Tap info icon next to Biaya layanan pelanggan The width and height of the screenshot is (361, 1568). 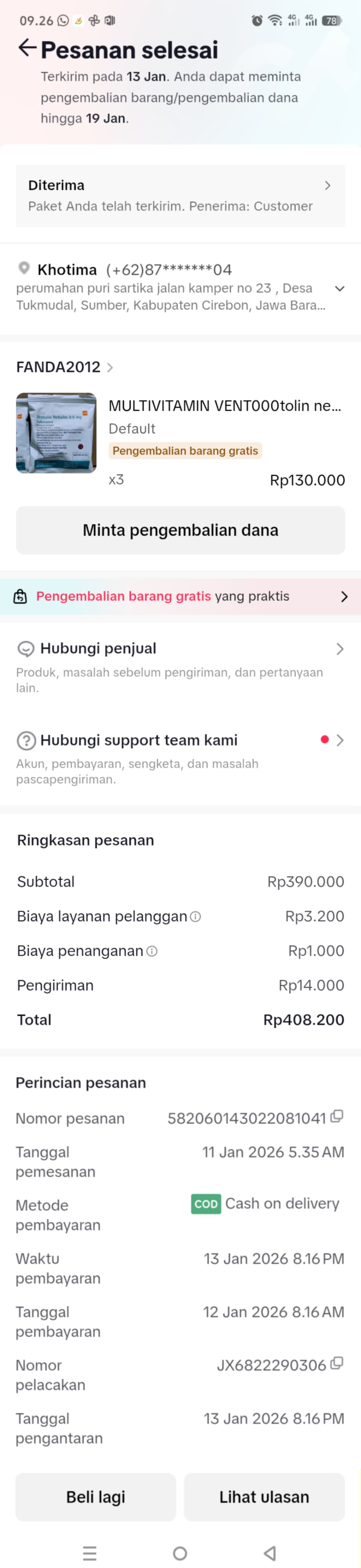coord(195,917)
